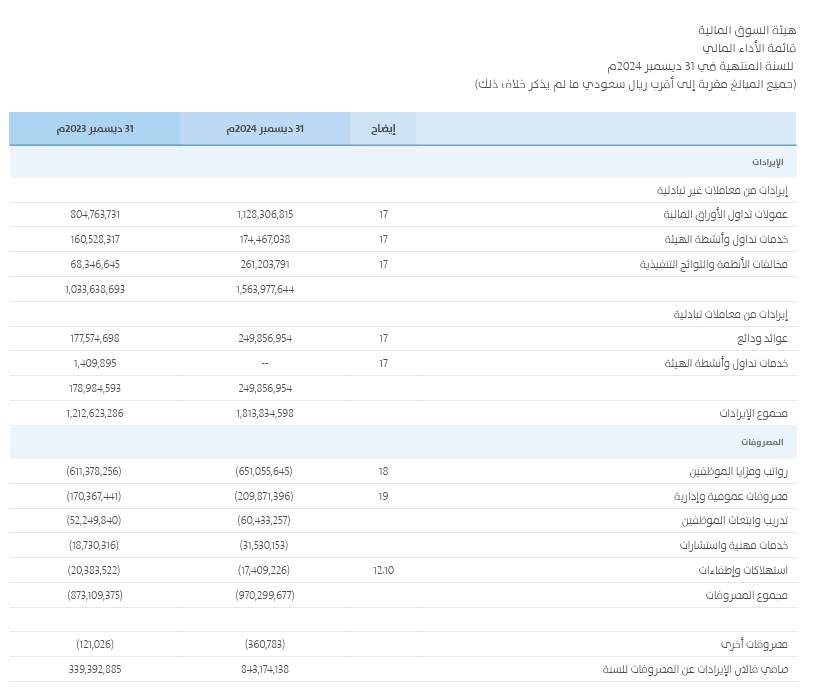Viewport: 831px width, 695px height.
Task: Click value (170,367,441)
Action: pyautogui.click(x=94, y=497)
